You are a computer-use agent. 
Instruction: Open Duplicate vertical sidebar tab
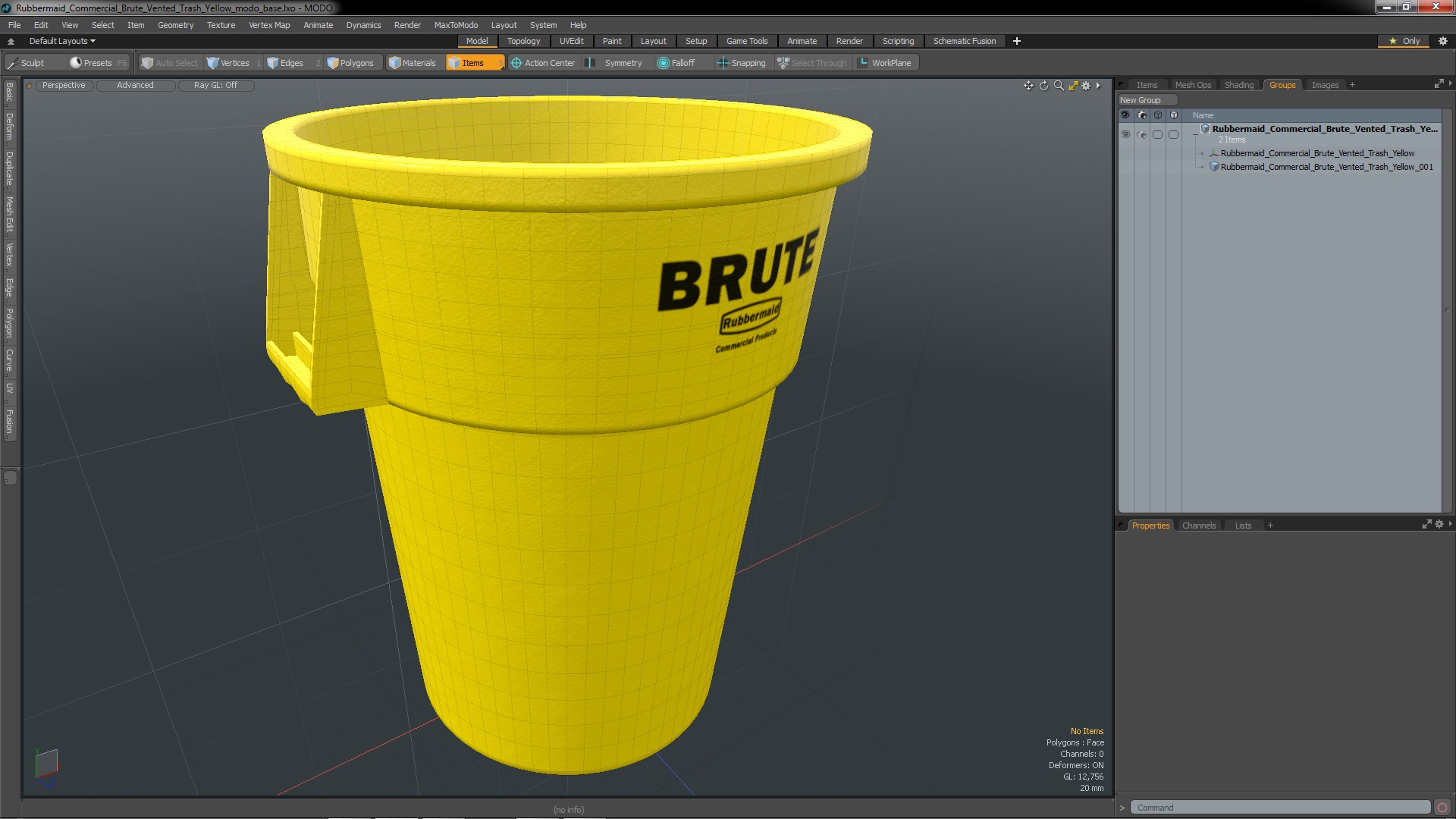(10, 168)
